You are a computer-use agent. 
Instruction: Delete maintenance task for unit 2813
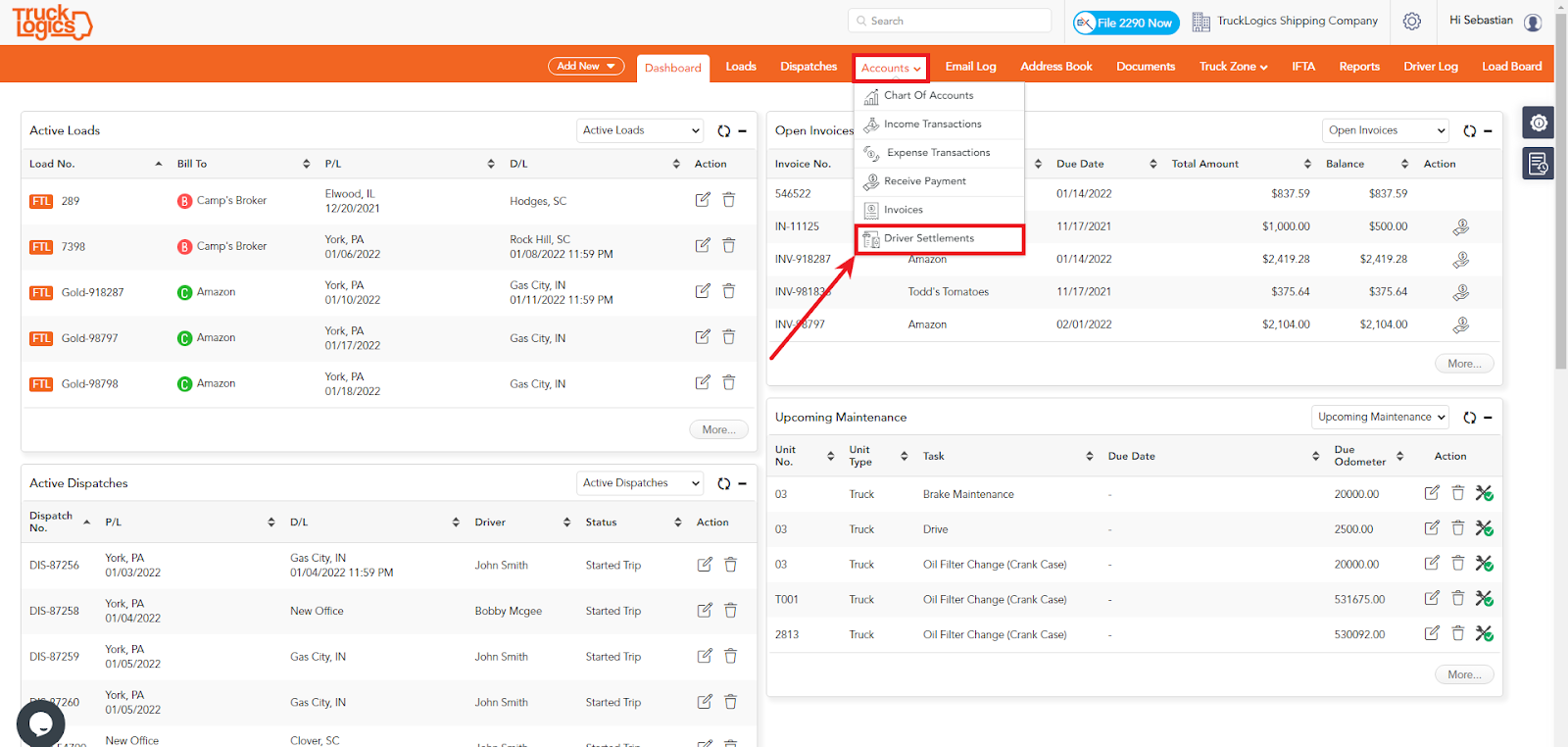pos(1458,633)
